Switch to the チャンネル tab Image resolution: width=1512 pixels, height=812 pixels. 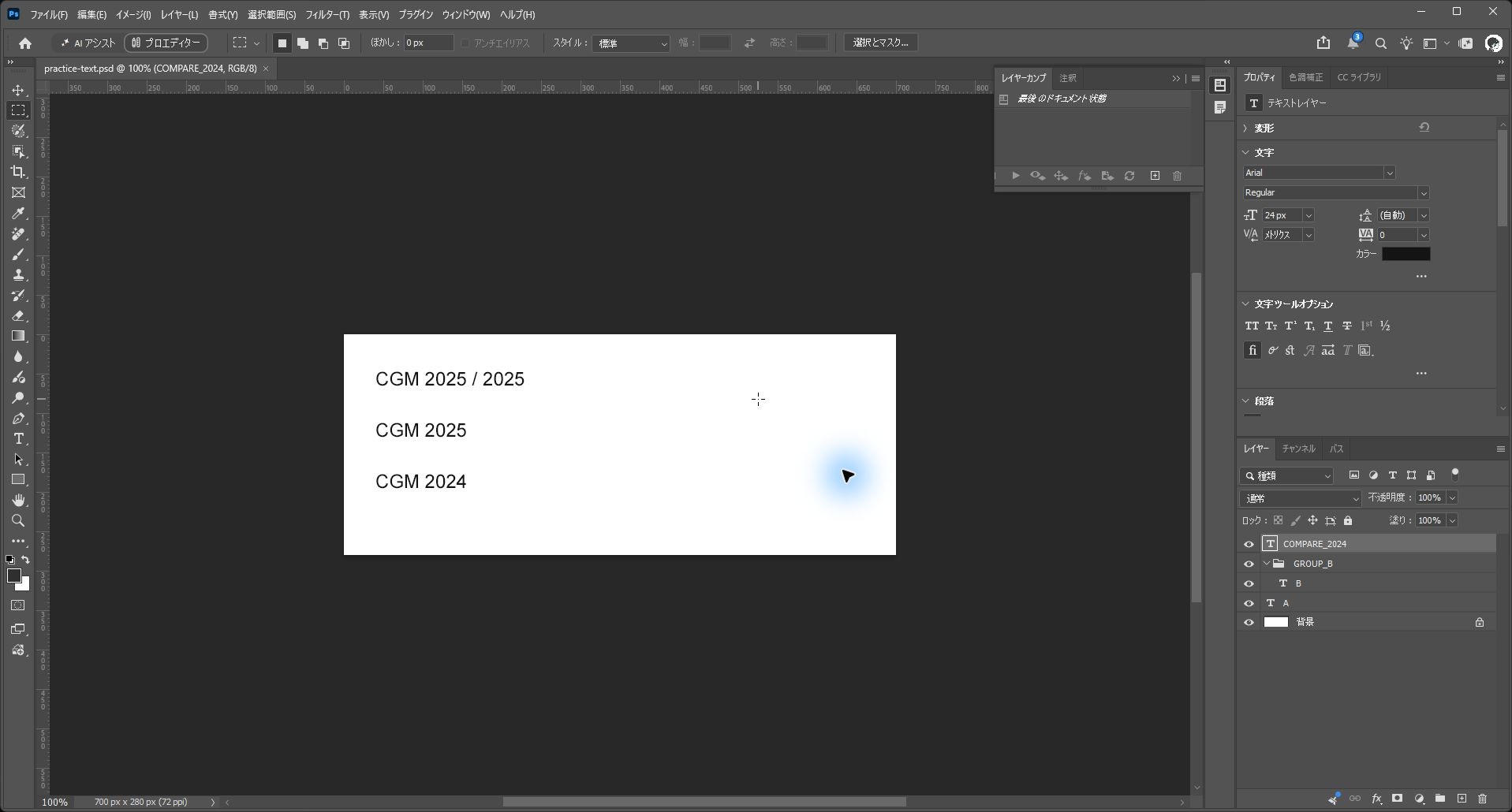pos(1298,449)
